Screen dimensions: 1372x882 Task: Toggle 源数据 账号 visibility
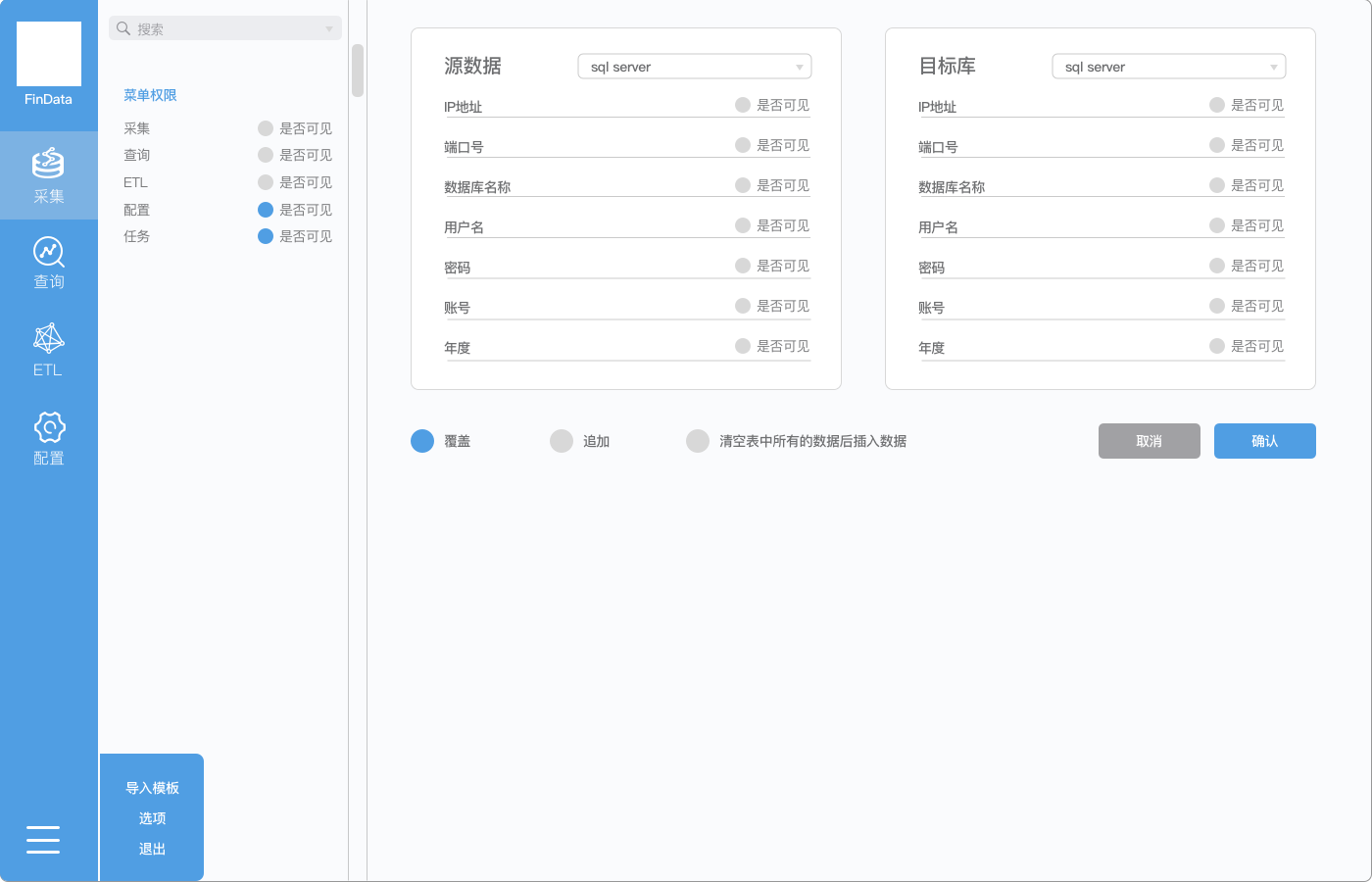pyautogui.click(x=743, y=306)
